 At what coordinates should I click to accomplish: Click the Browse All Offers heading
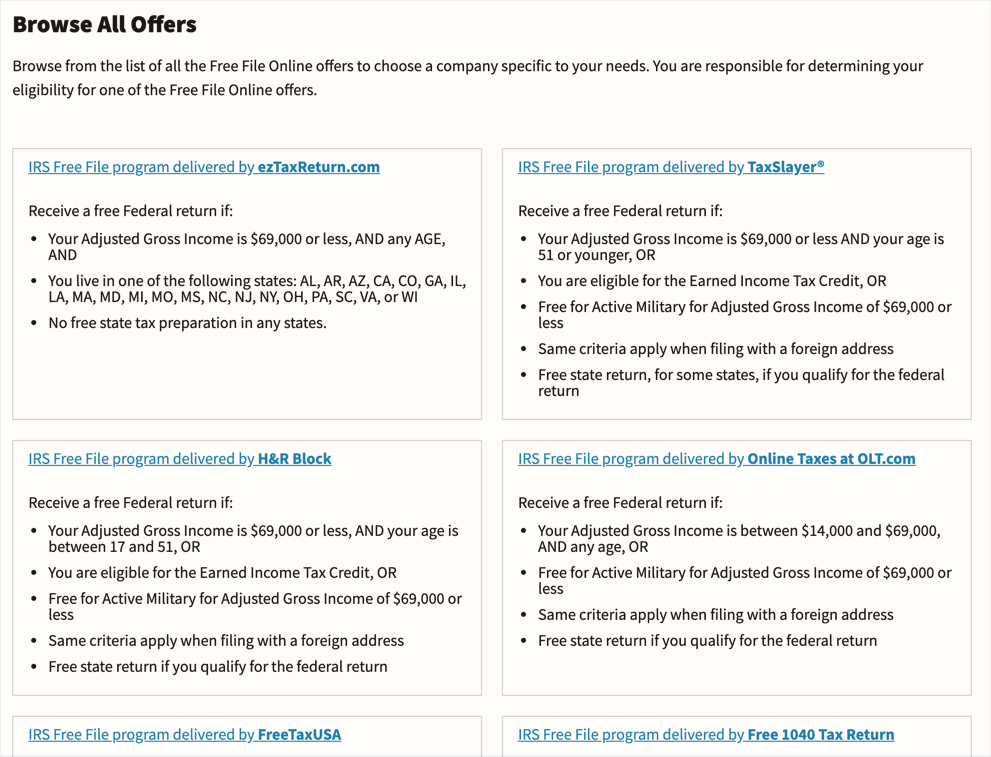pos(104,25)
